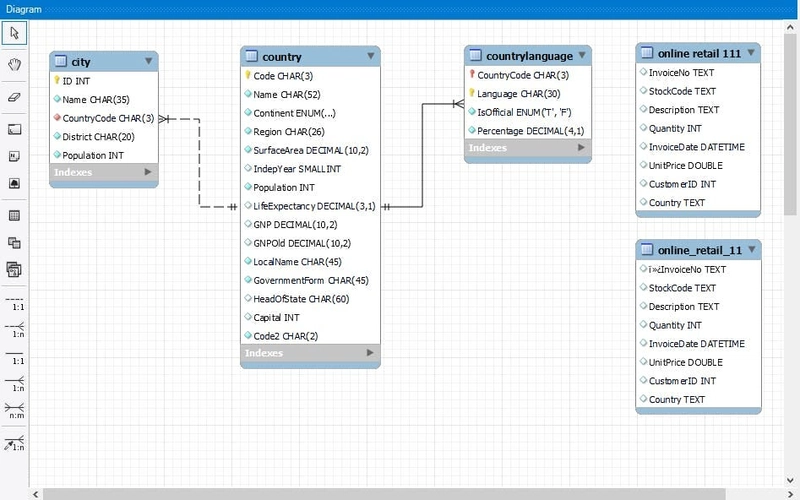
Task: Collapse the online_retail_11 table
Action: [751, 249]
